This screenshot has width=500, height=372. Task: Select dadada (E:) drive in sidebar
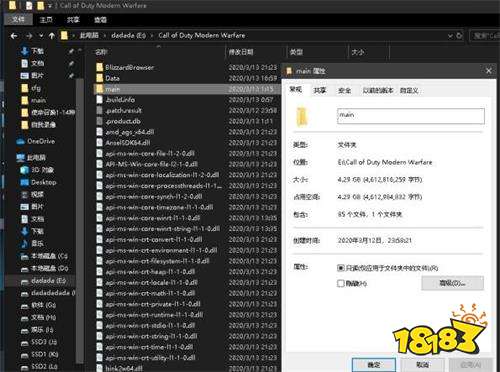(43, 281)
